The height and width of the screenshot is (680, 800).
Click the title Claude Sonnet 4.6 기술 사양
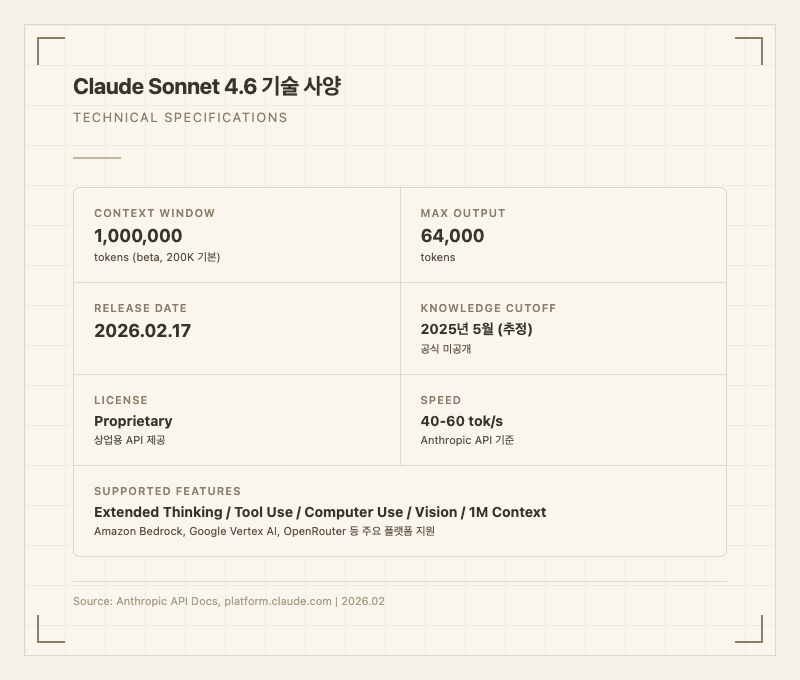[207, 86]
